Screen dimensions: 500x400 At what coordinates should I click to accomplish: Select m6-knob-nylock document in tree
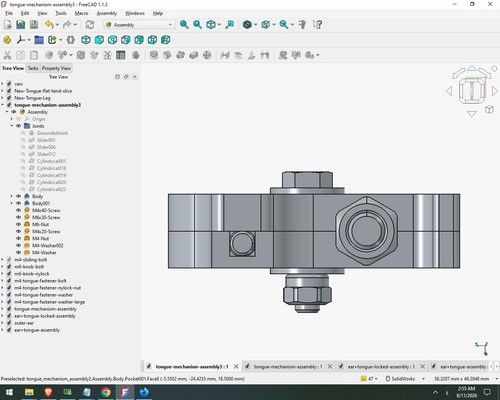pyautogui.click(x=32, y=274)
